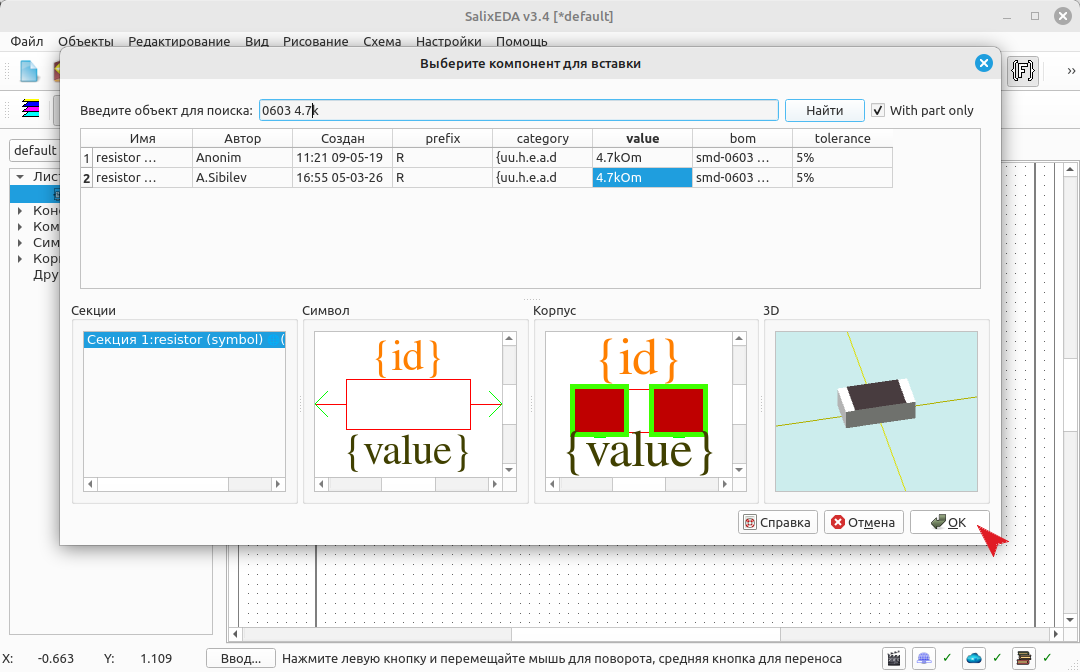Expand the Ком tree item in the sidebar
This screenshot has width=1080, height=672.
20,227
